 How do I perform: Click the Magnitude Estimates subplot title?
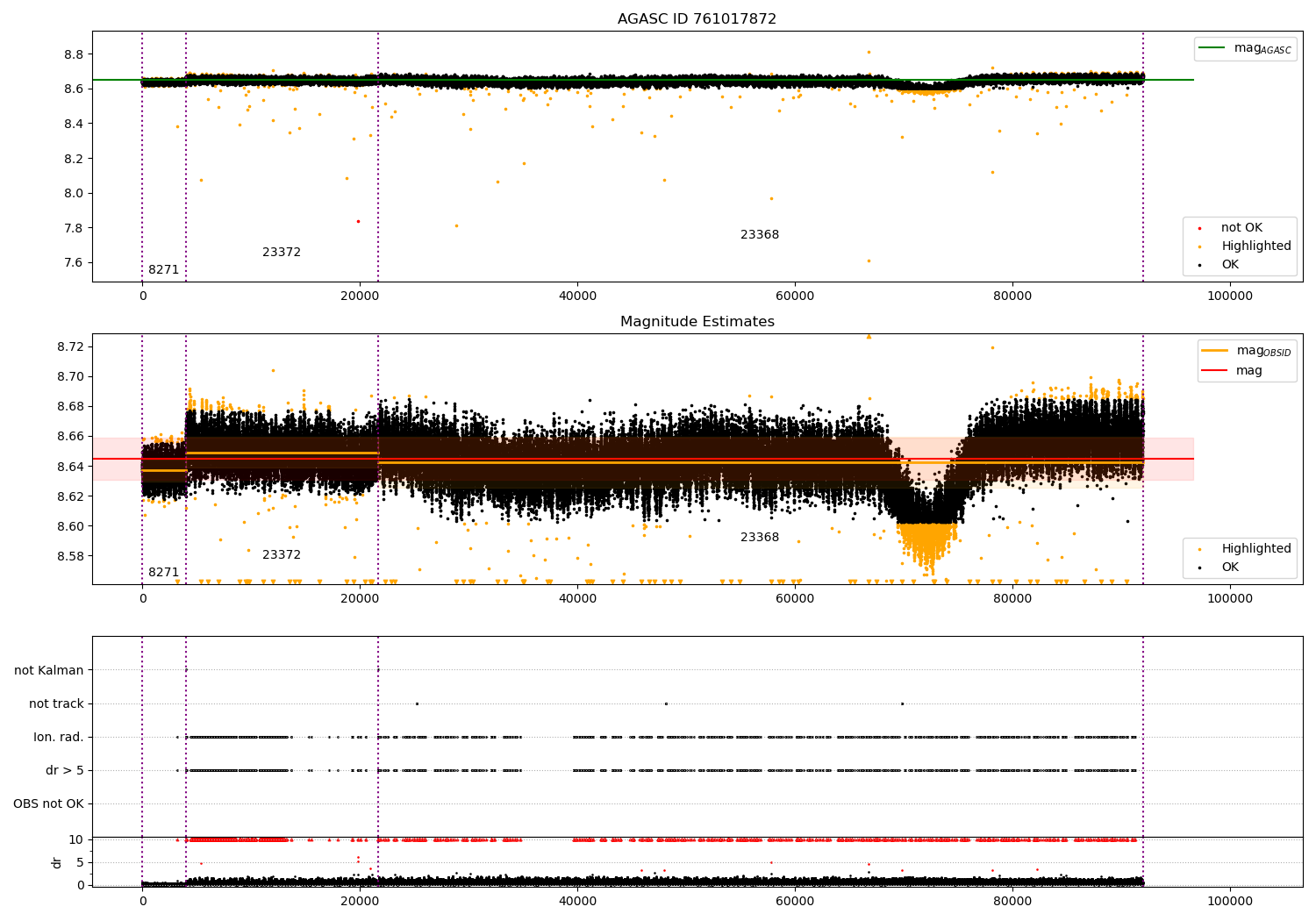click(x=697, y=321)
